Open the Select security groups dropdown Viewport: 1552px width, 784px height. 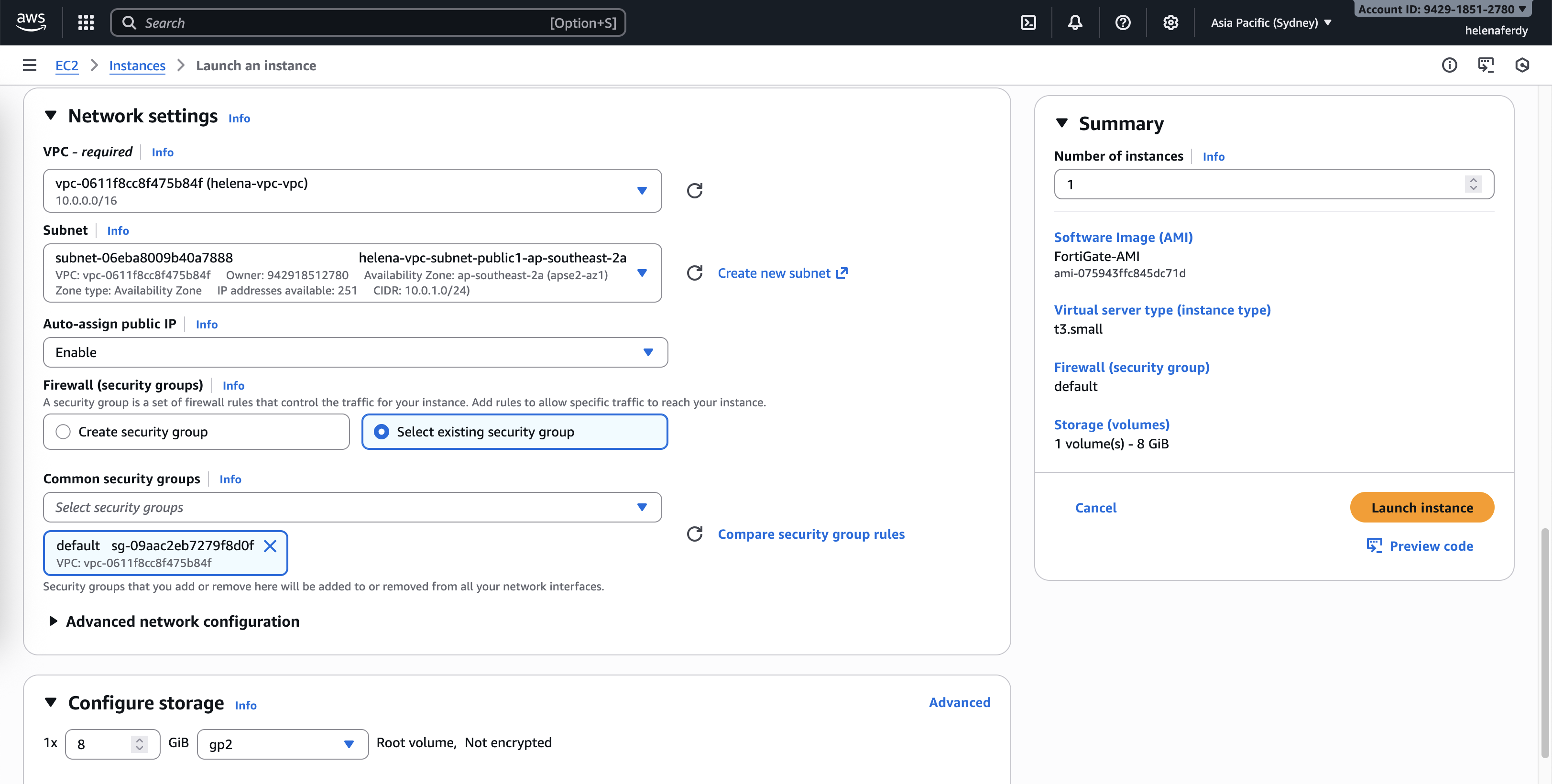coord(352,507)
